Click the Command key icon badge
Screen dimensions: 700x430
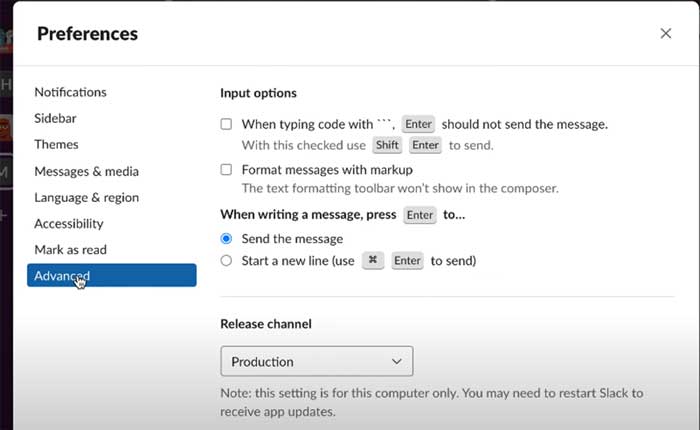pyautogui.click(x=373, y=260)
